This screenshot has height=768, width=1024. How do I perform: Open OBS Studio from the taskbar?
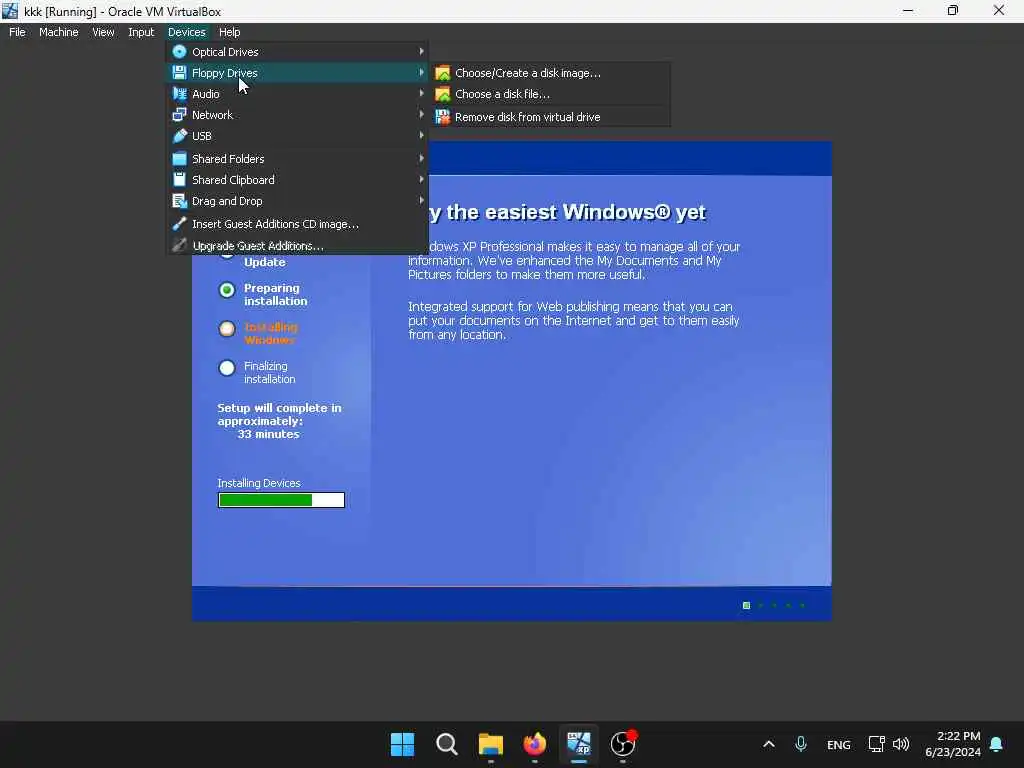[622, 744]
